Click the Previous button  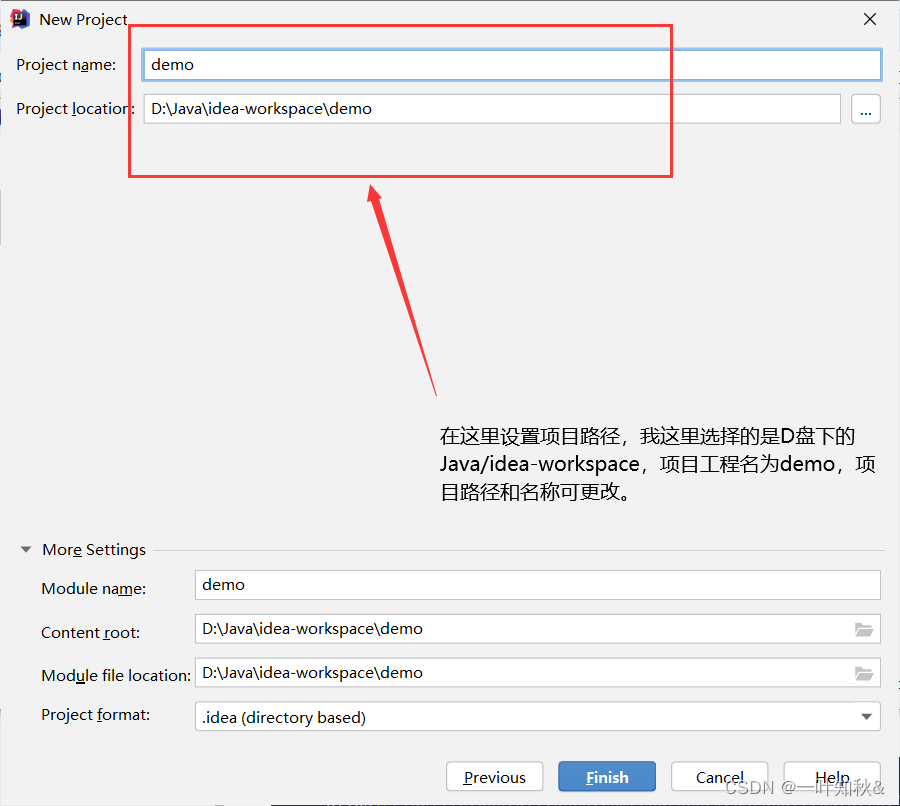coord(494,777)
